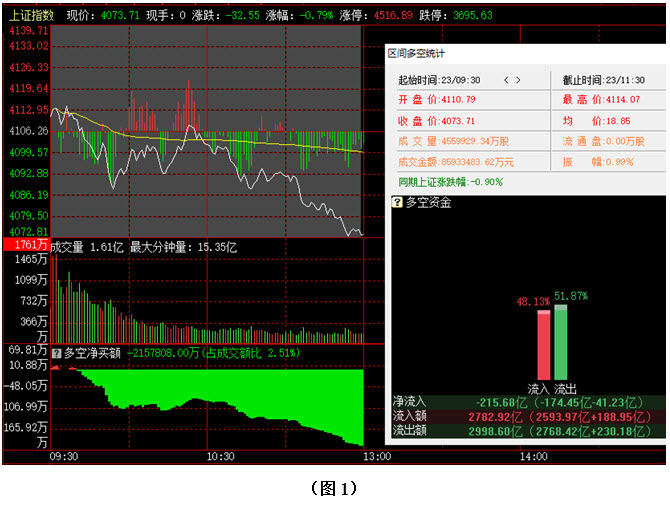Image resolution: width=670 pixels, height=511 pixels.
Task: Click the red 1761万 volume axis label
Action: click(25, 245)
